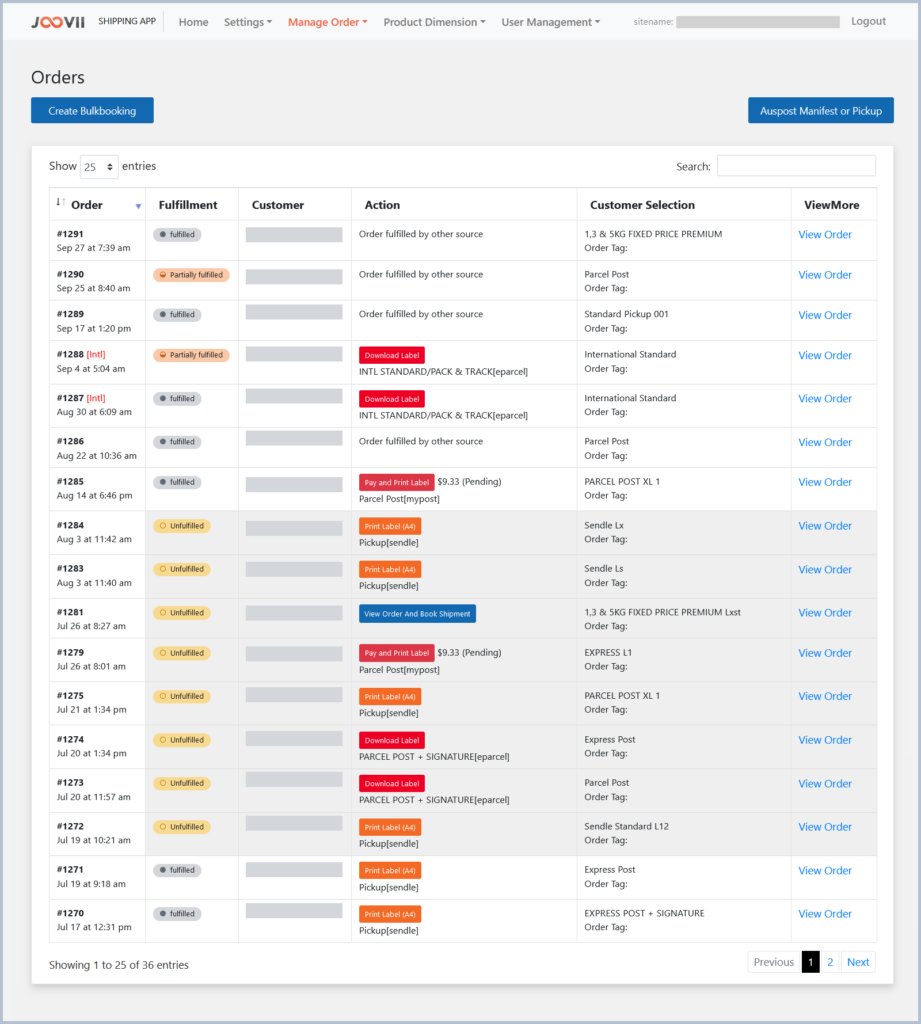Open the Product Dimension dropdown
The height and width of the screenshot is (1024, 921).
pos(434,22)
